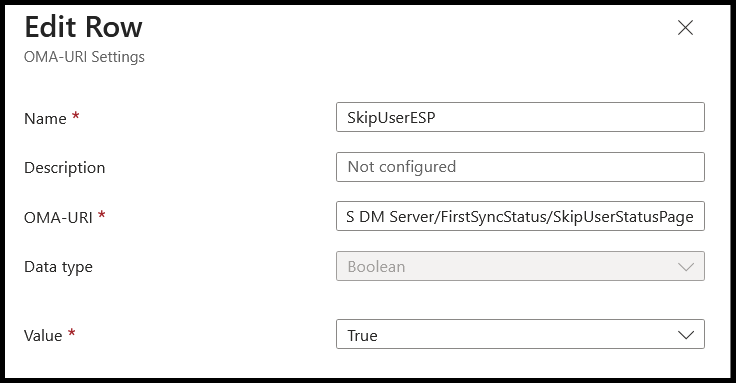Close the Edit Row panel
Image resolution: width=736 pixels, height=383 pixels.
click(x=685, y=28)
